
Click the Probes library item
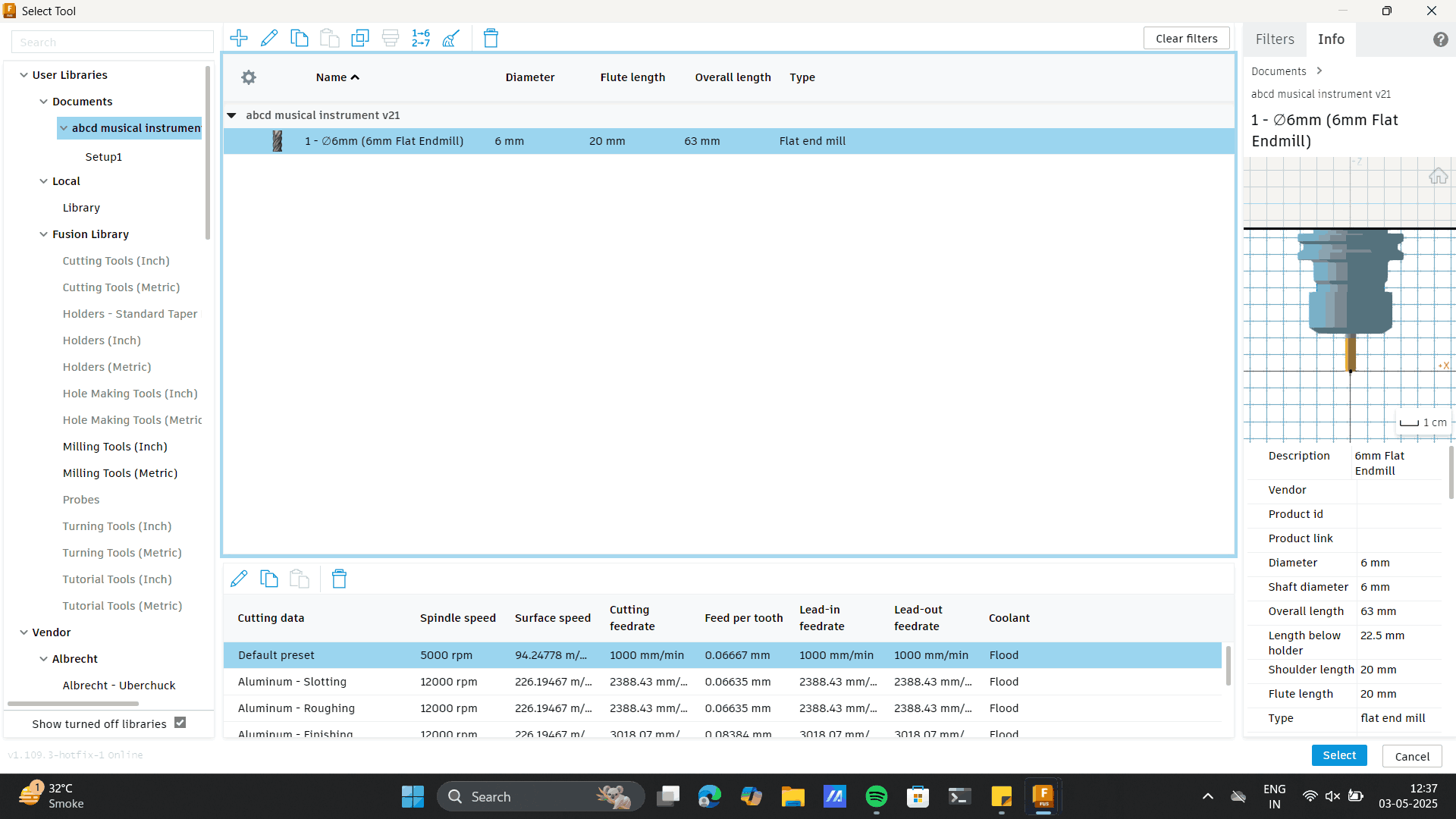click(81, 500)
